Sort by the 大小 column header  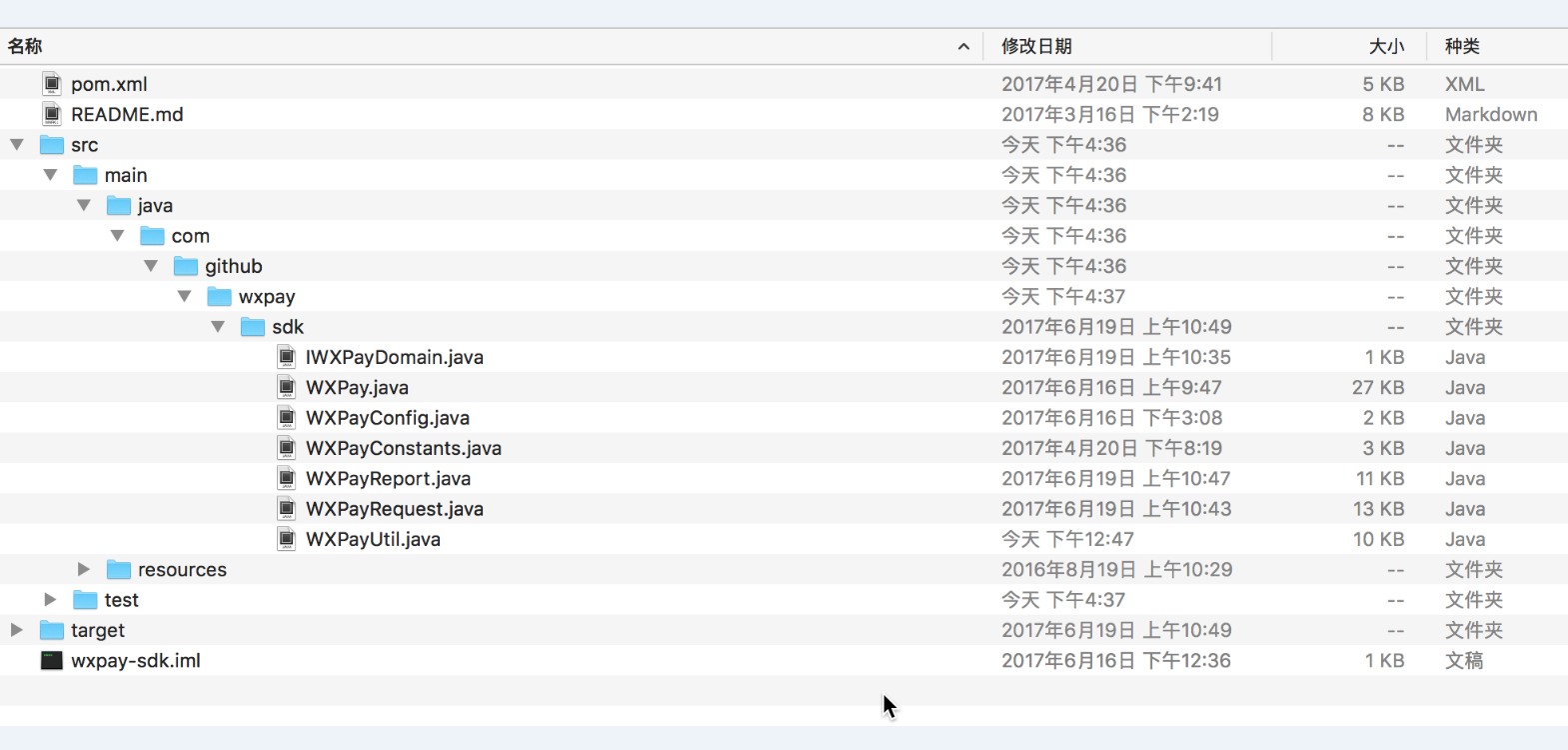pos(1386,46)
